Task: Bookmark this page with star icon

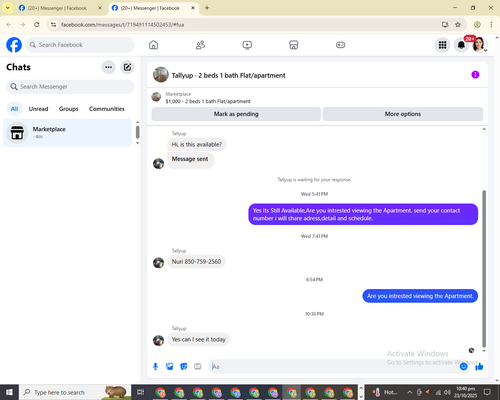Action: click(458, 25)
